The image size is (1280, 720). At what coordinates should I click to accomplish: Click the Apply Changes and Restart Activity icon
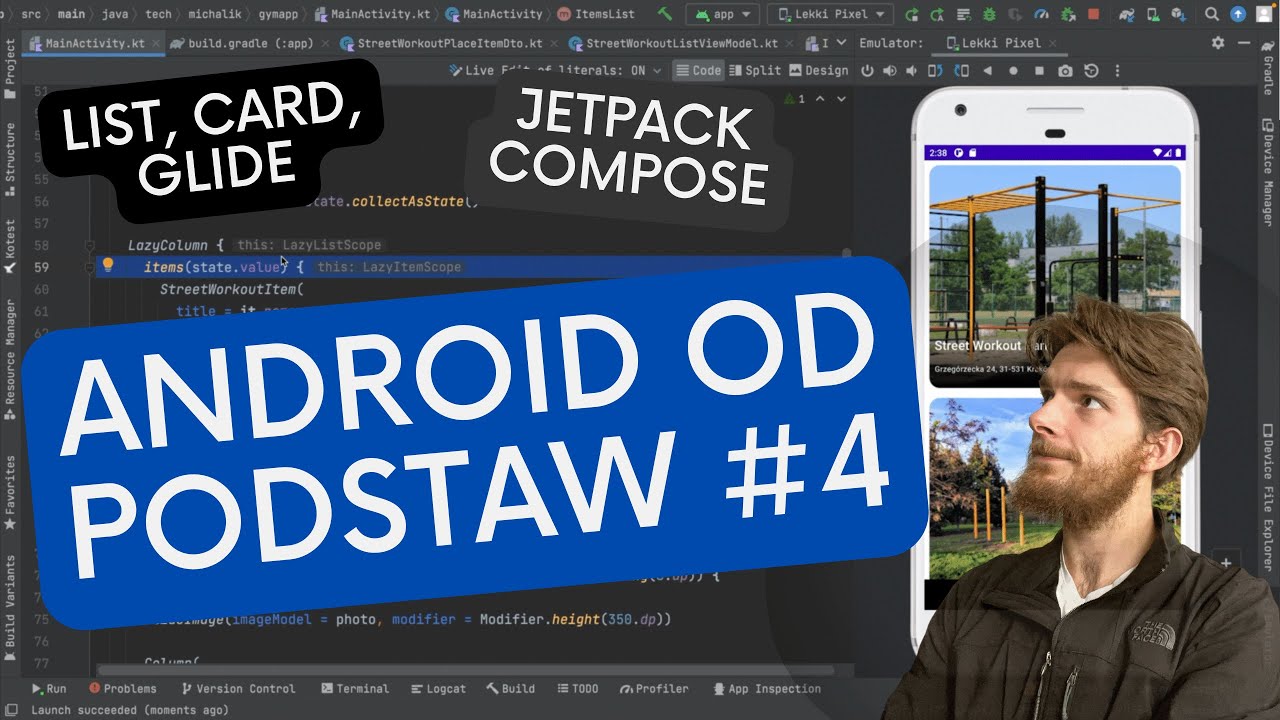click(x=937, y=14)
